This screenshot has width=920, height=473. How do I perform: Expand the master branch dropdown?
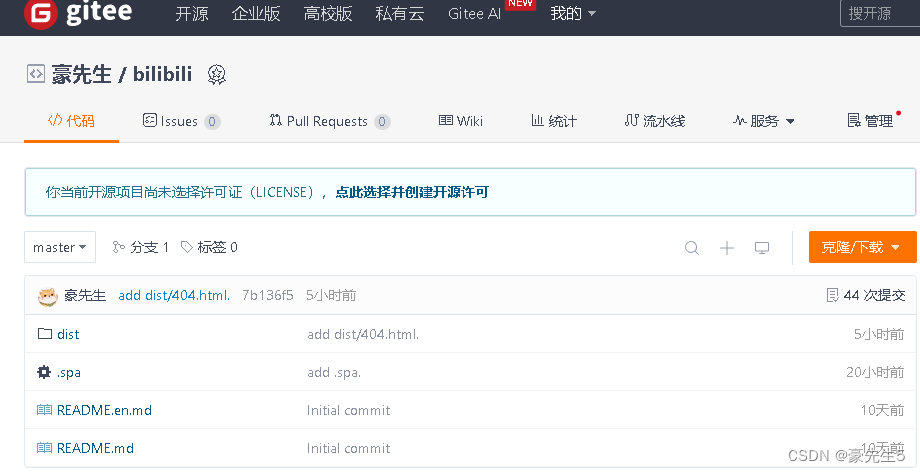tap(60, 247)
